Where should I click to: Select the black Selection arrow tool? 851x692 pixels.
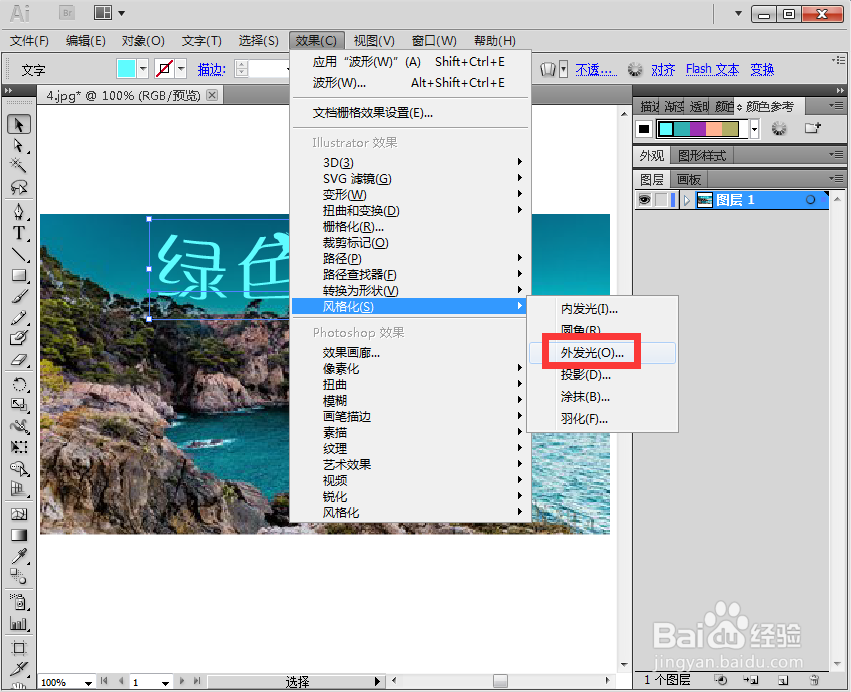(x=19, y=124)
